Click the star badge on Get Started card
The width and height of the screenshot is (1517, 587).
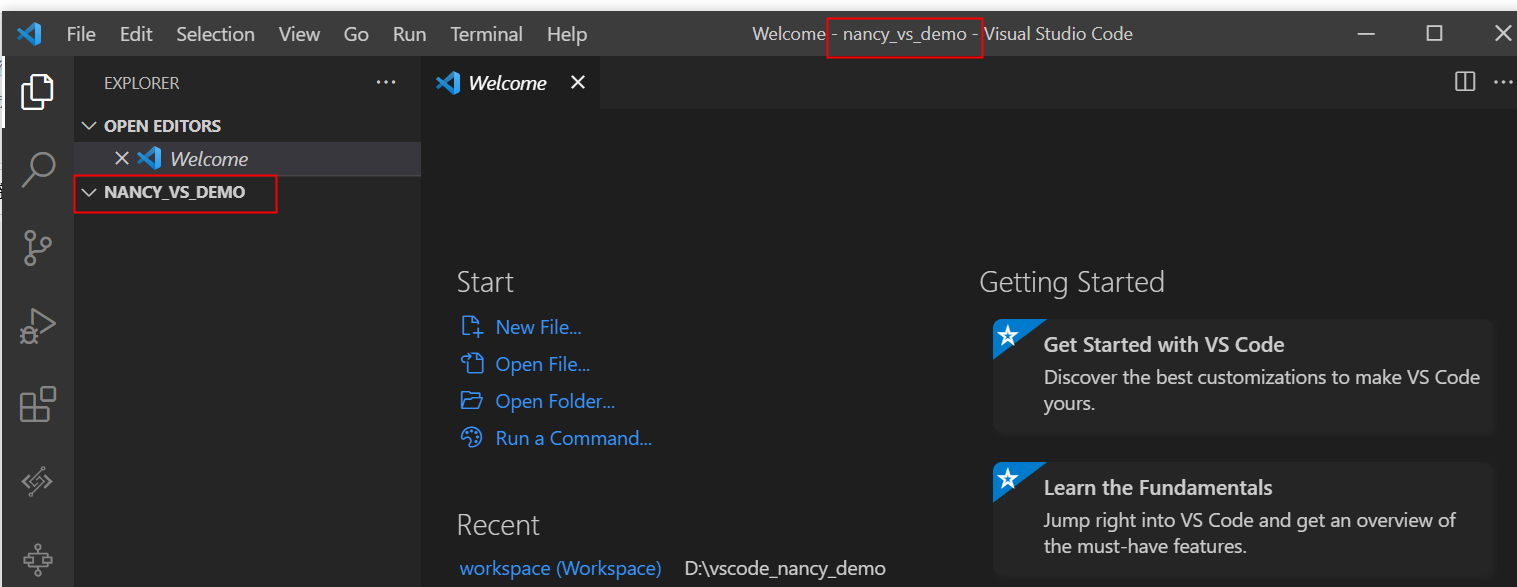click(1008, 336)
